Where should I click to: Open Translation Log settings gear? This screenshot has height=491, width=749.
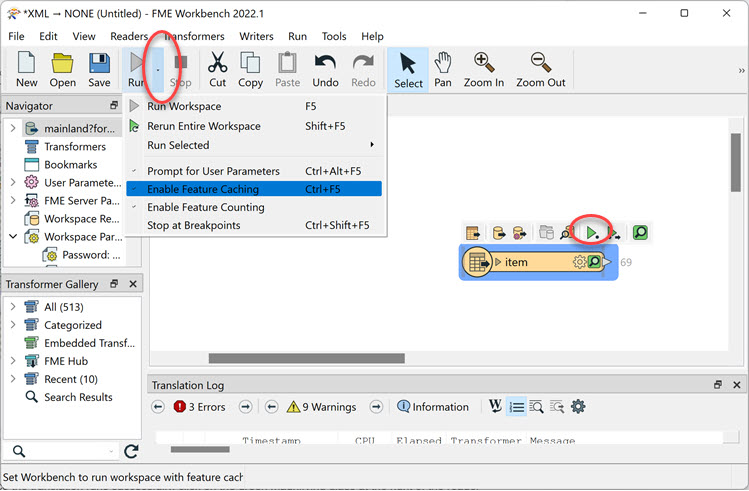[x=578, y=407]
